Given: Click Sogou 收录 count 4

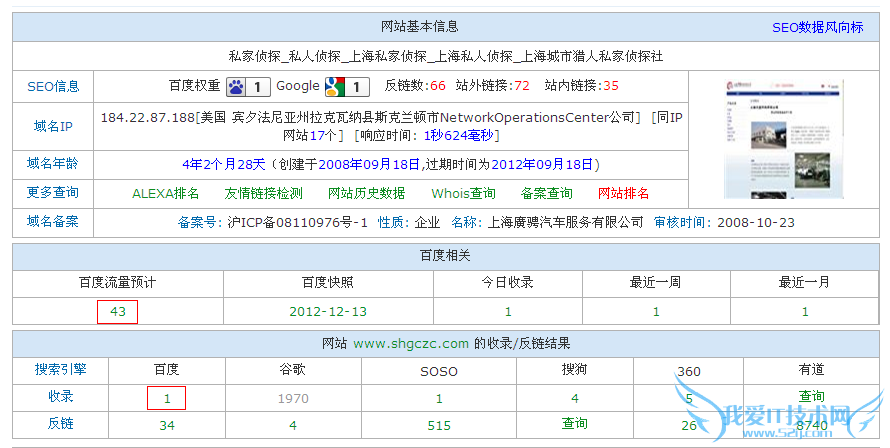Looking at the screenshot, I should click(x=575, y=399).
